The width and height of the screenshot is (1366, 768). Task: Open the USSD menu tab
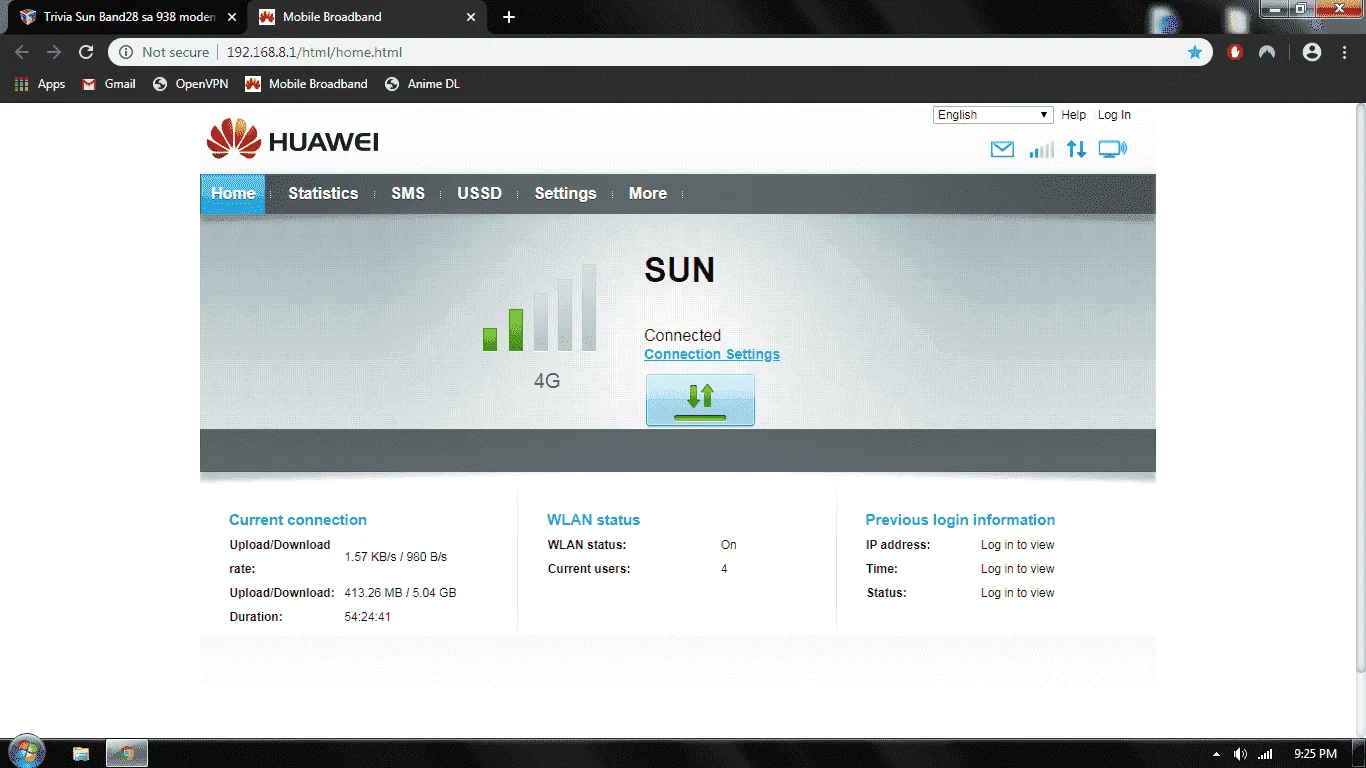pyautogui.click(x=480, y=194)
